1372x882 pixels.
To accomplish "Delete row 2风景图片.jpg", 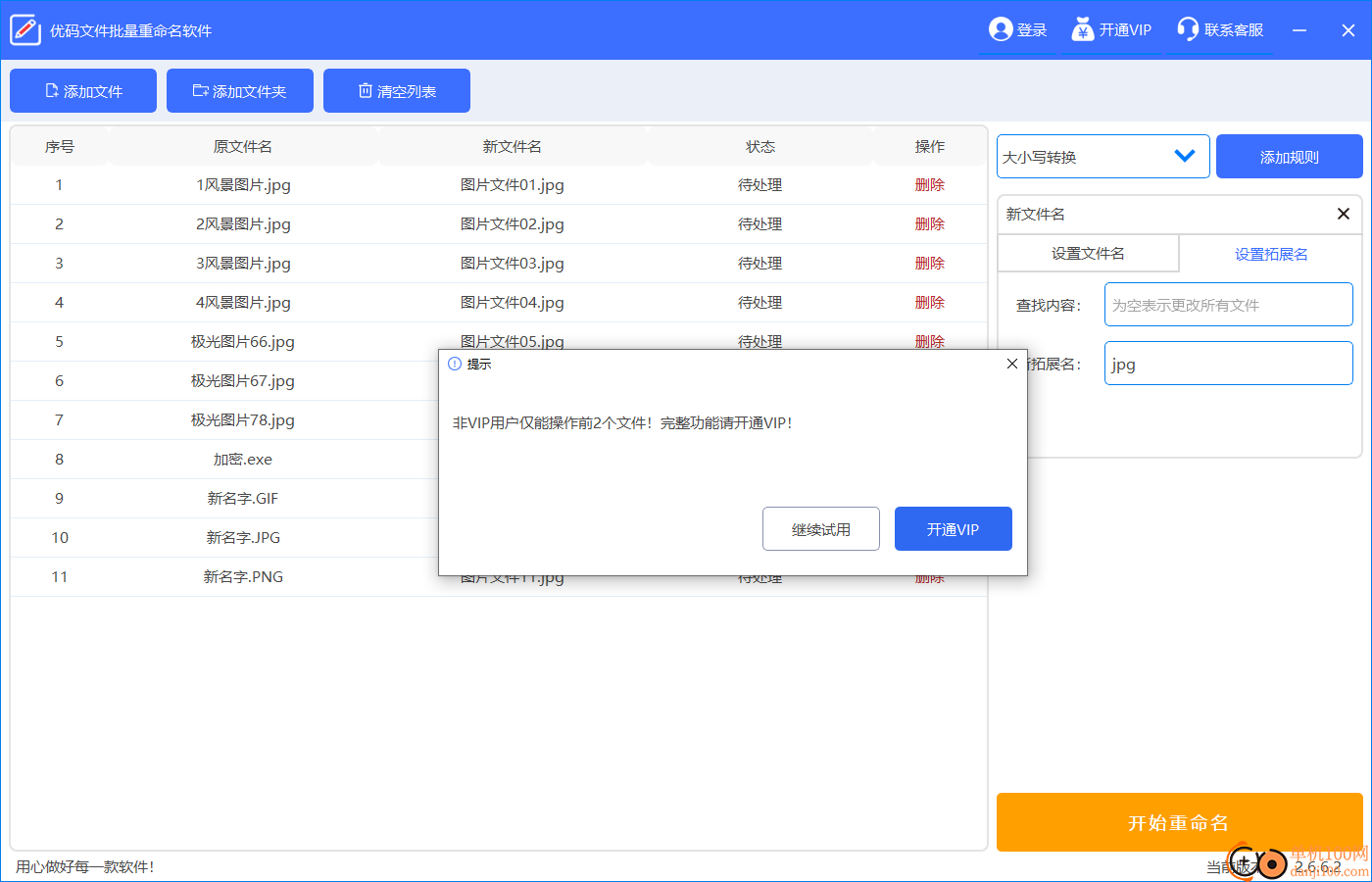I will click(x=930, y=224).
